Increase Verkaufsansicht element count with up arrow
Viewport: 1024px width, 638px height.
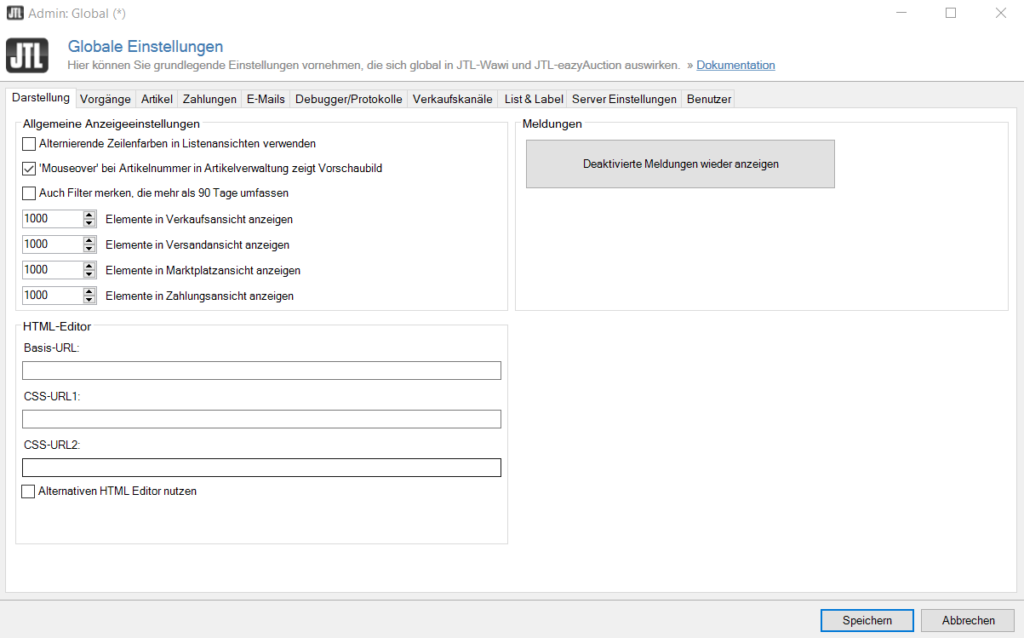coord(90,215)
